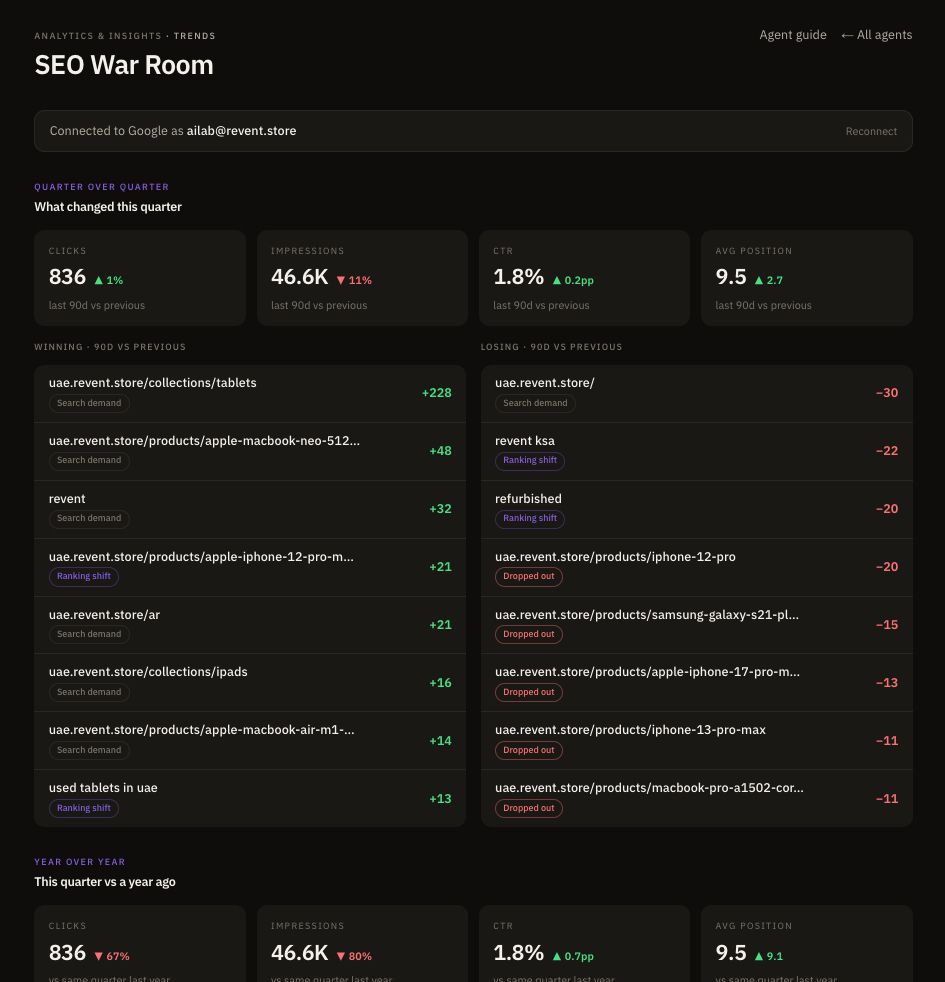Image resolution: width=945 pixels, height=982 pixels.
Task: Click Dropped out tag under iphone-13-pro-max
Action: [529, 750]
